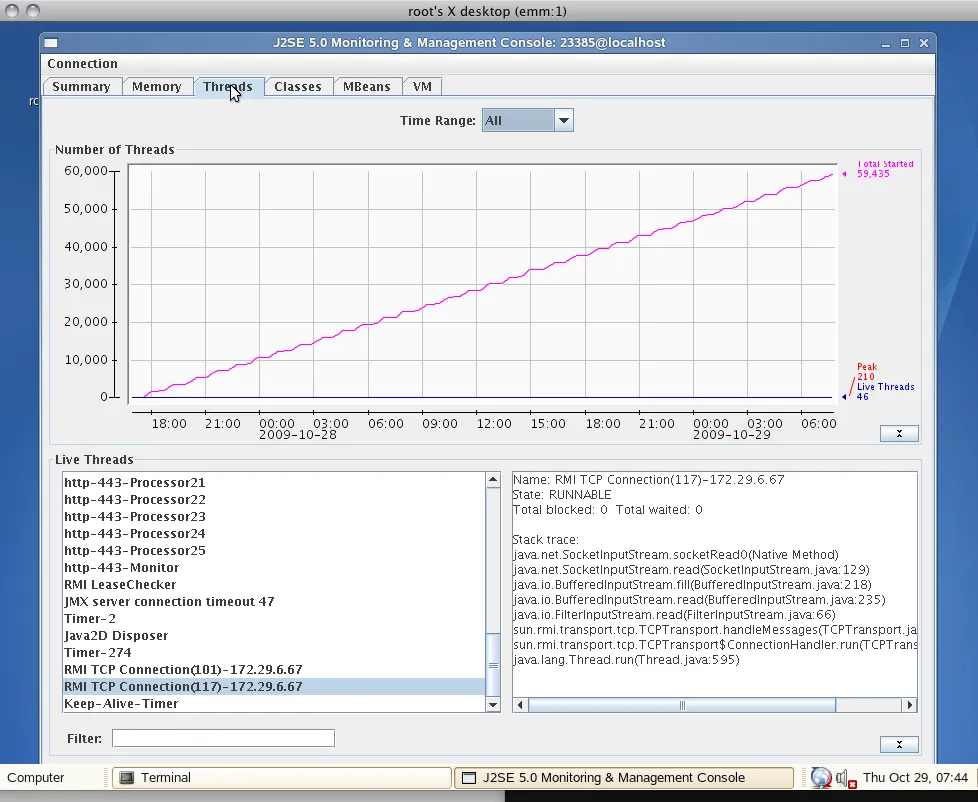Switch to Terminal in the taskbar
Image resolution: width=978 pixels, height=802 pixels.
pos(280,777)
